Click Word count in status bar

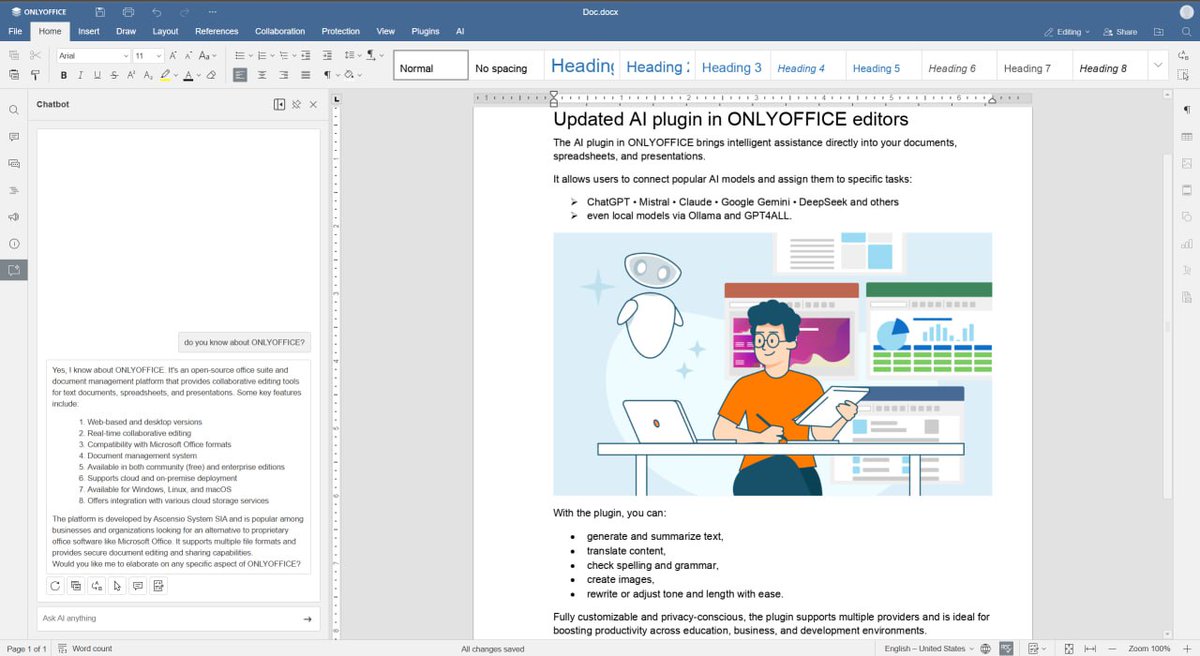point(85,649)
